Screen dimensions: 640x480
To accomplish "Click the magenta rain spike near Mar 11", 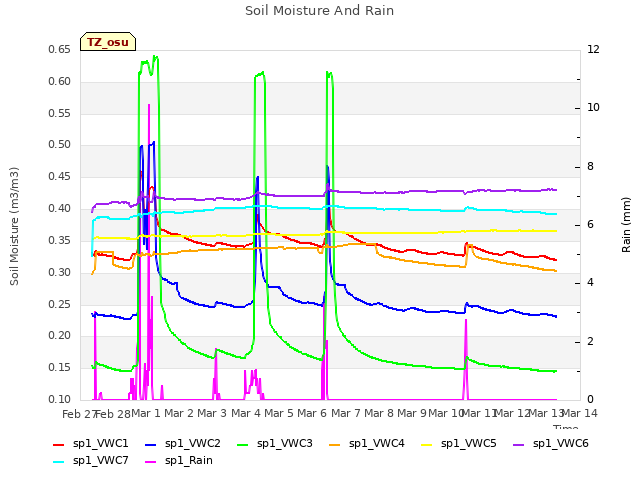I will click(x=466, y=359).
